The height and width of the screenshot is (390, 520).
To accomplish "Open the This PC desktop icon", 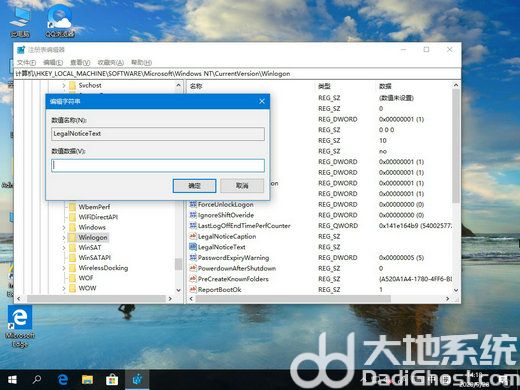I will coord(20,22).
